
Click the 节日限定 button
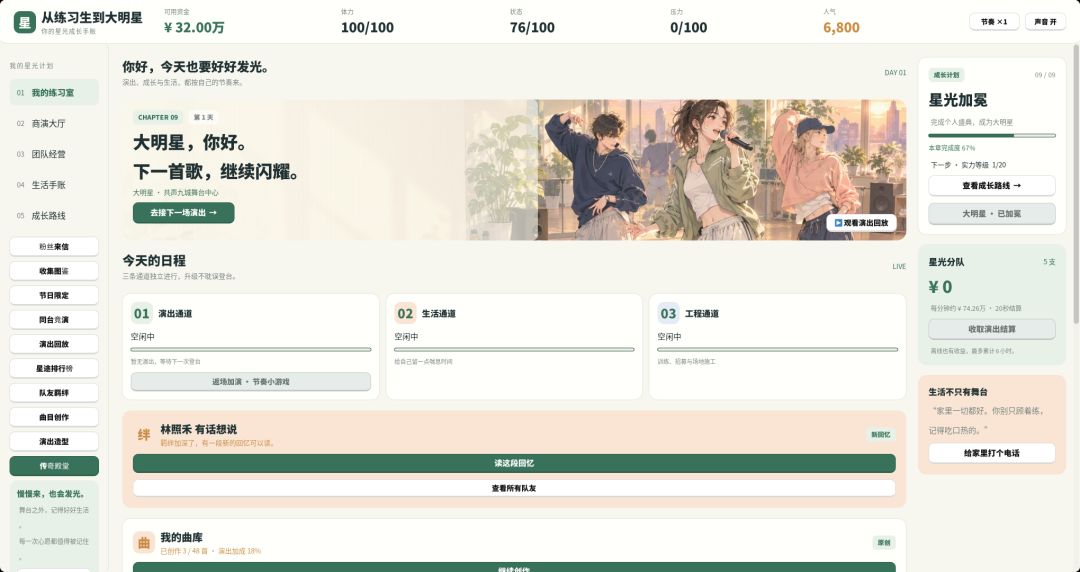tap(54, 295)
